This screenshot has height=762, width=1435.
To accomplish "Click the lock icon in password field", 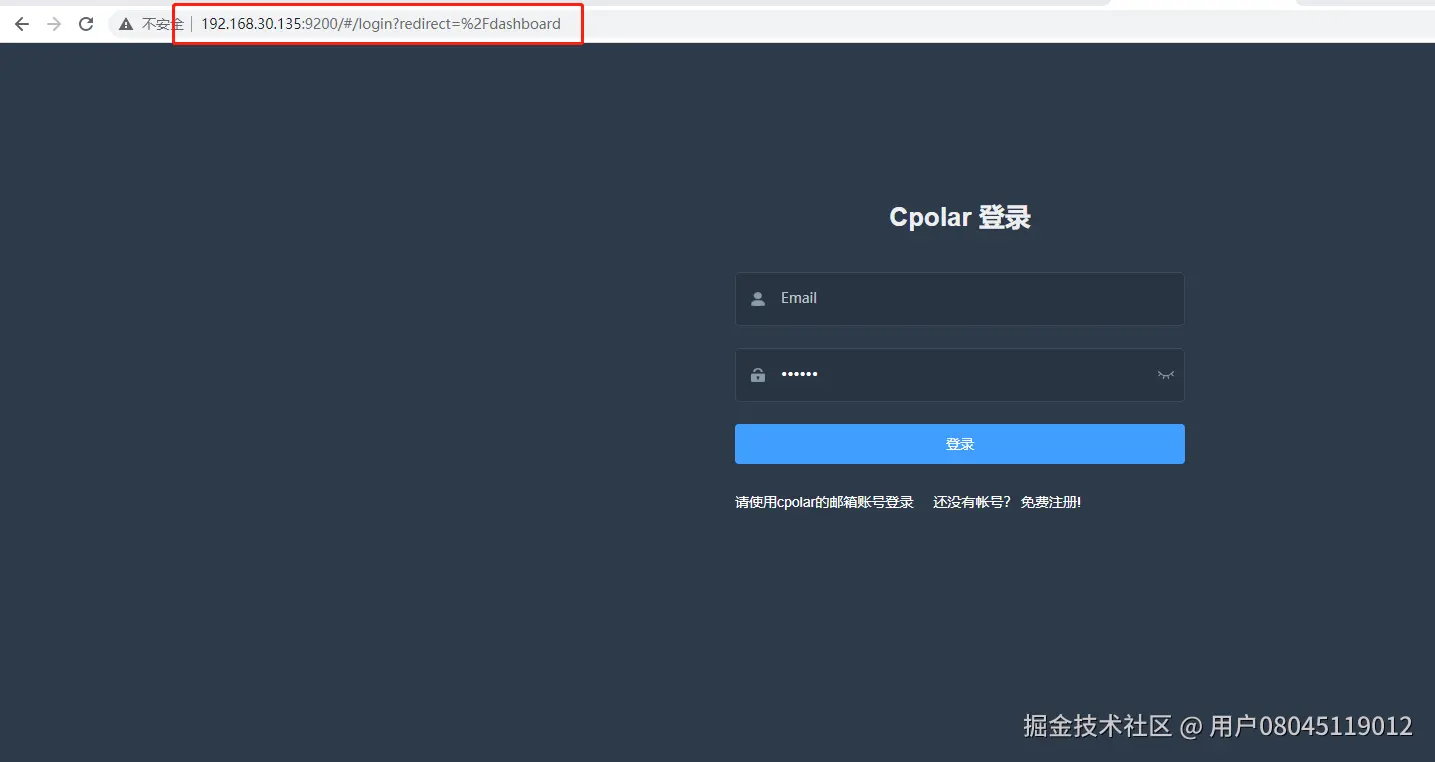I will (x=758, y=375).
